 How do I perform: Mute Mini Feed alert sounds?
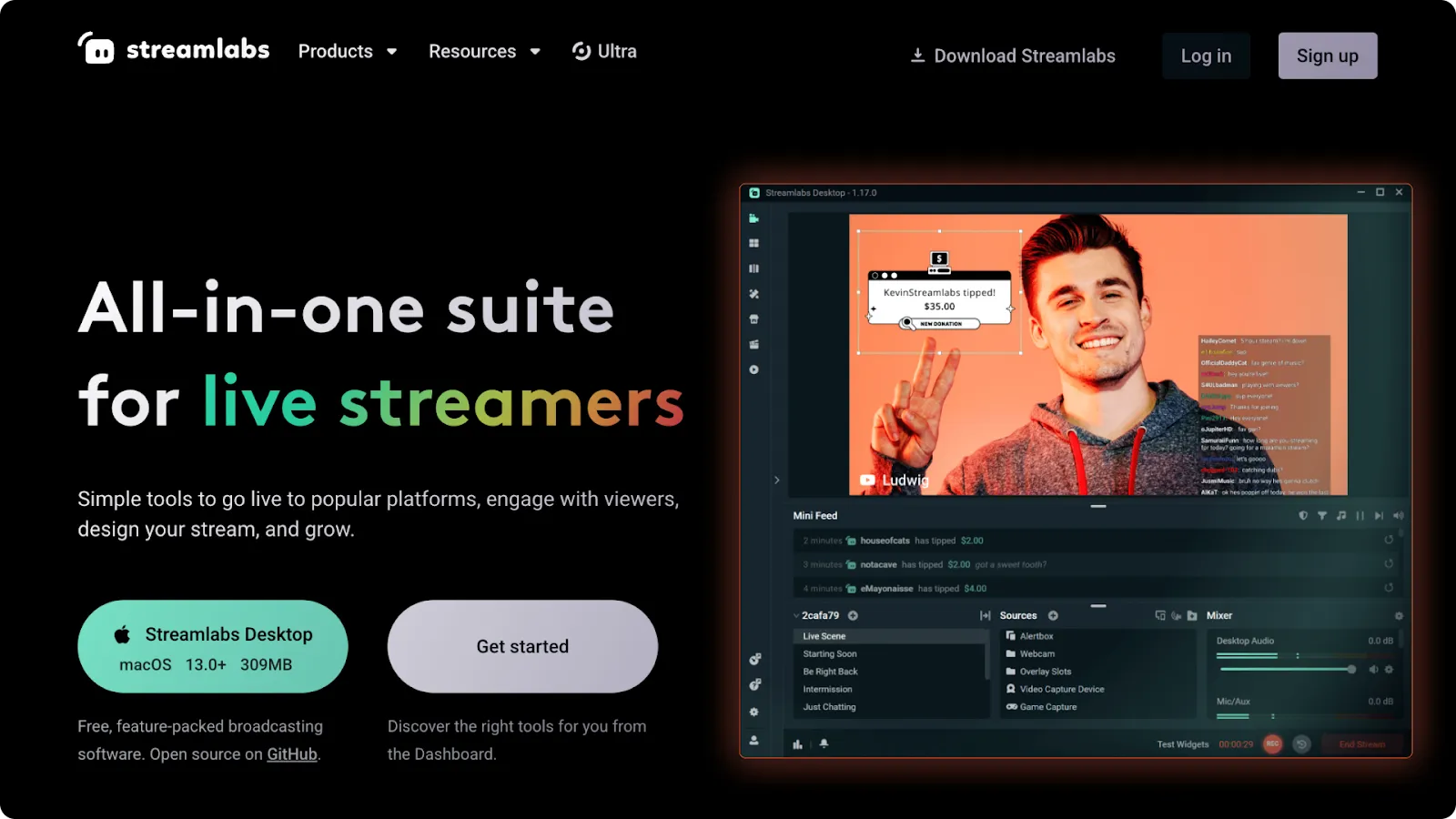click(1399, 516)
